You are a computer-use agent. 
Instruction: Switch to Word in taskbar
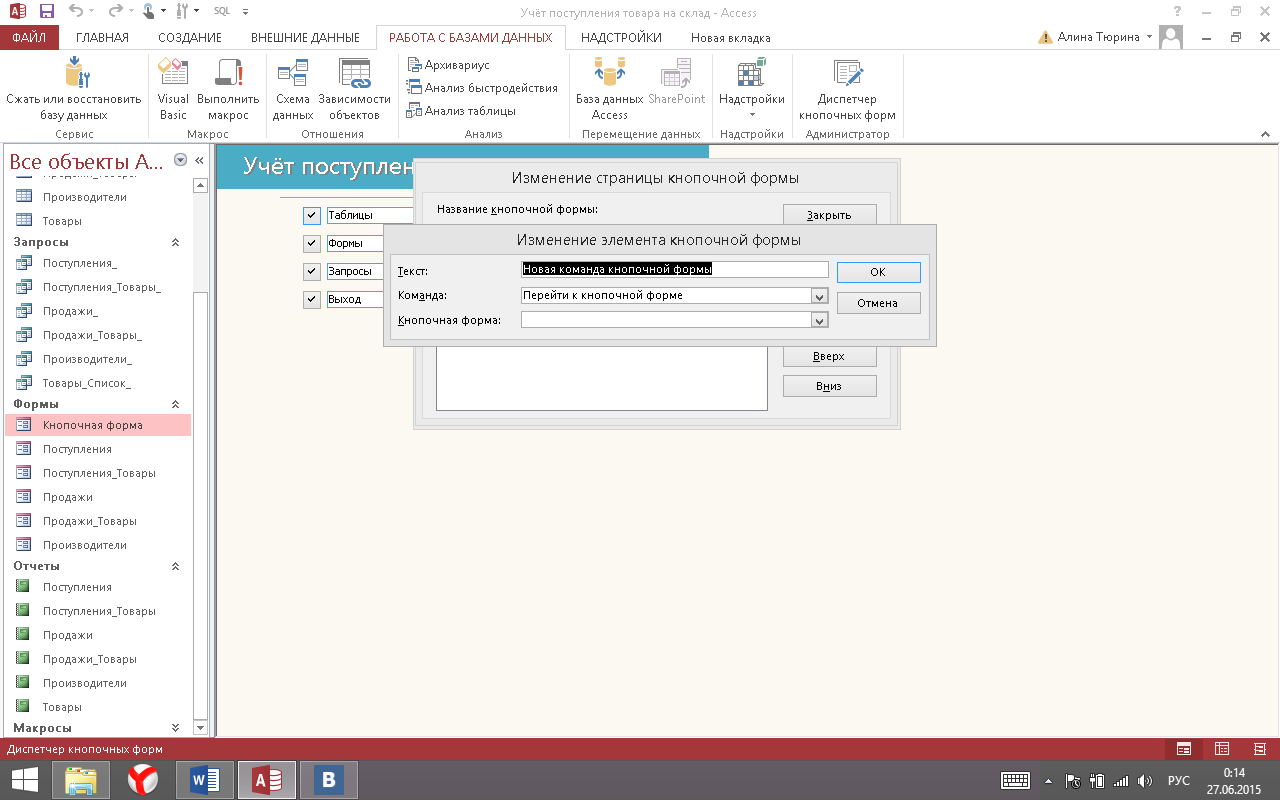[205, 780]
